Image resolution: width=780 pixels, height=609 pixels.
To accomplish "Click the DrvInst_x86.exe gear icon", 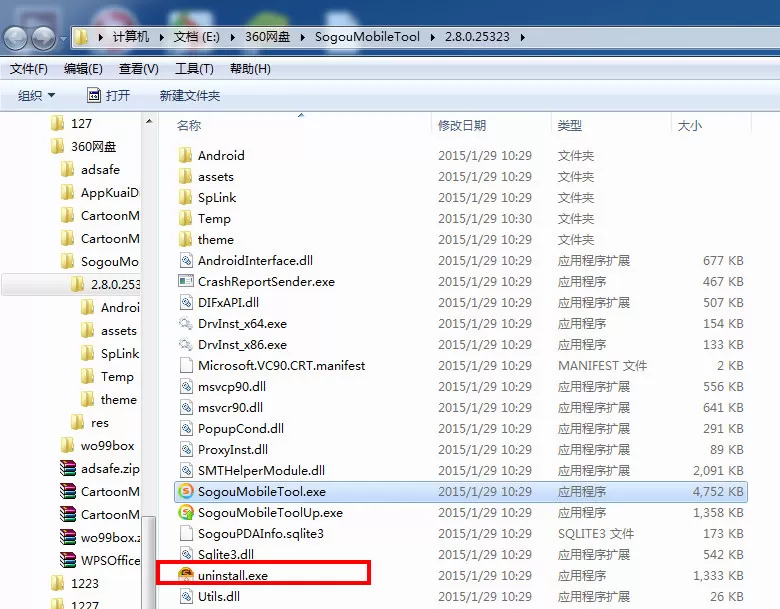I will pyautogui.click(x=186, y=344).
